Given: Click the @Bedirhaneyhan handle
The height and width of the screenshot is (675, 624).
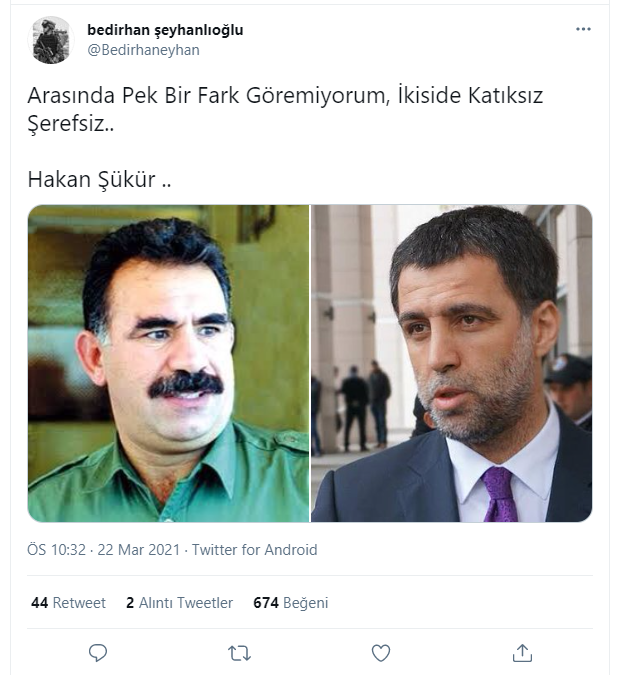Looking at the screenshot, I should pyautogui.click(x=143, y=50).
